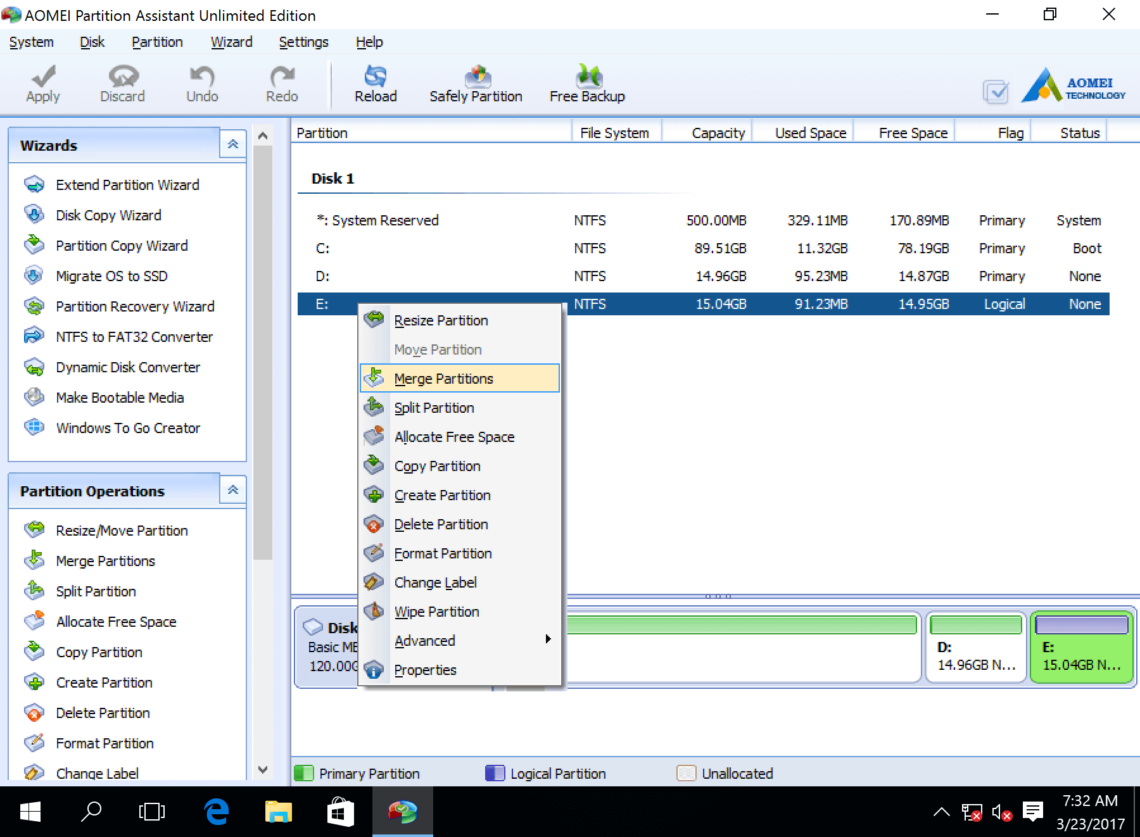The image size is (1140, 837).
Task: Launch Free Backup from the toolbar
Action: tap(587, 84)
